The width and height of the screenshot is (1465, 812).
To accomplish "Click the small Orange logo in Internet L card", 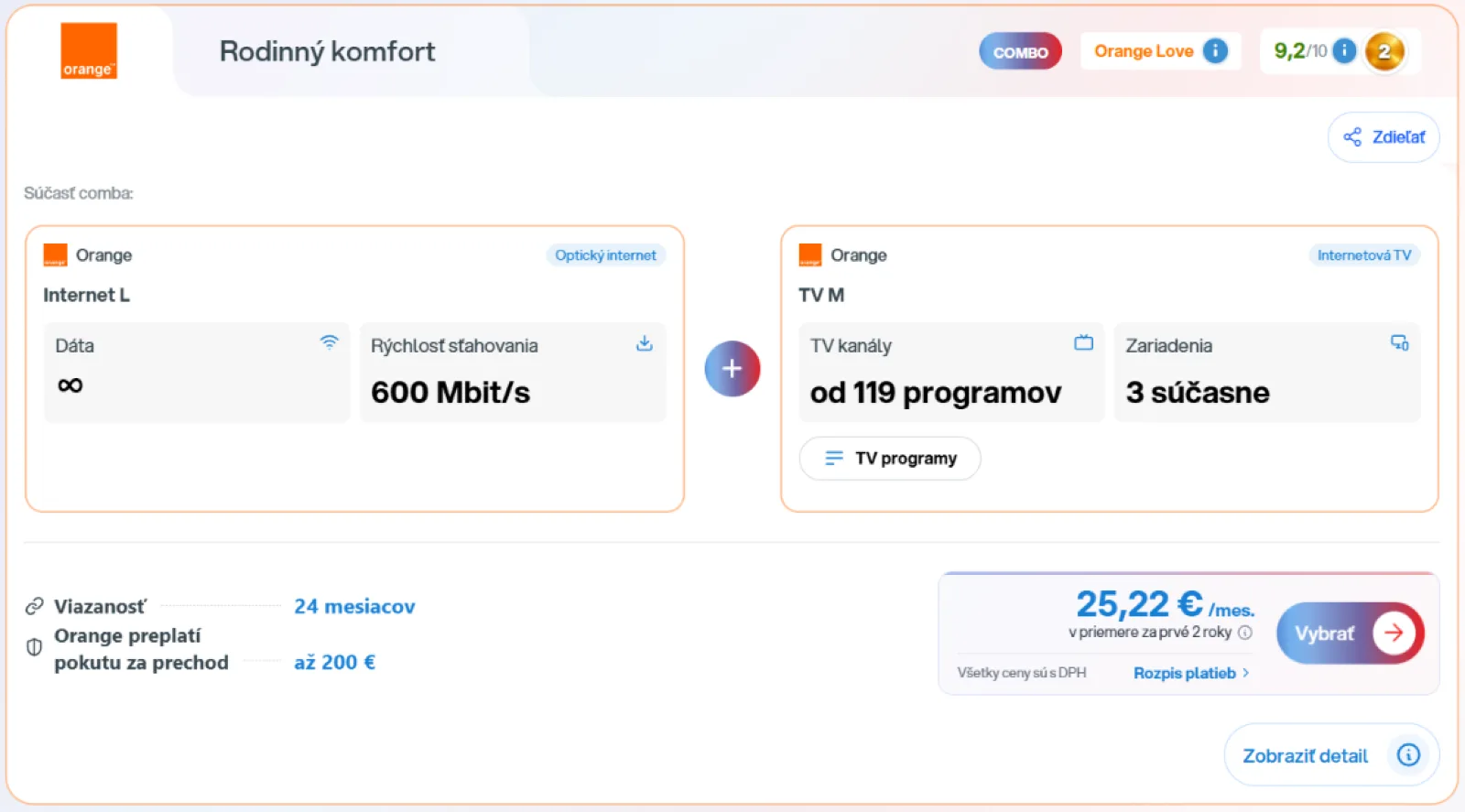I will point(55,255).
